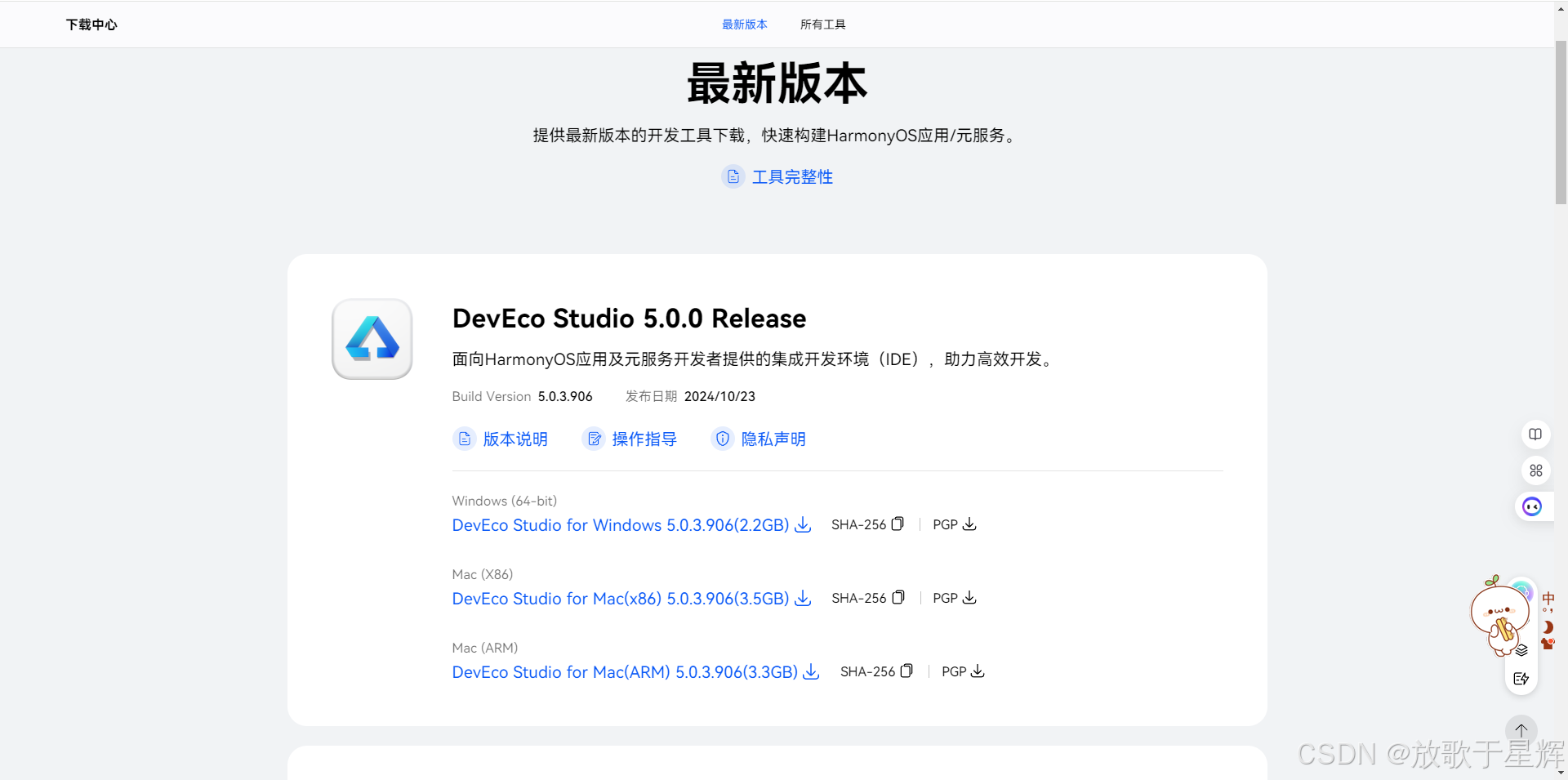Open the 最新版本 tab
Screen dimensions: 1568x780
(x=744, y=25)
